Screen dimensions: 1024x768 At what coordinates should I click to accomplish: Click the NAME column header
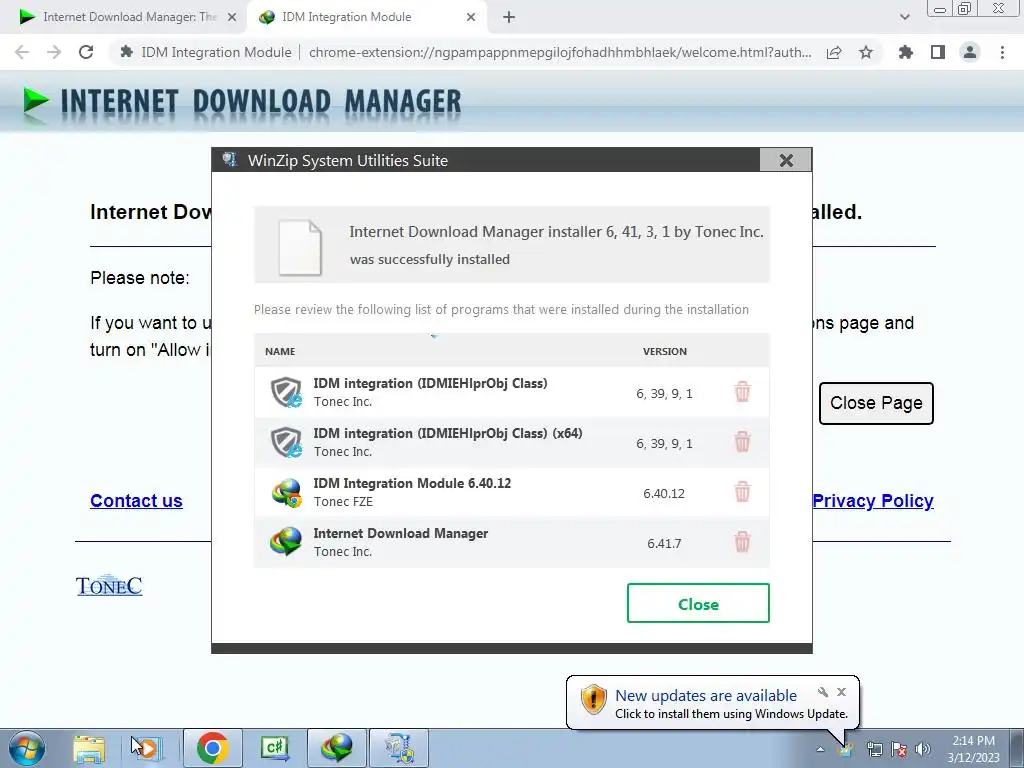click(x=280, y=351)
